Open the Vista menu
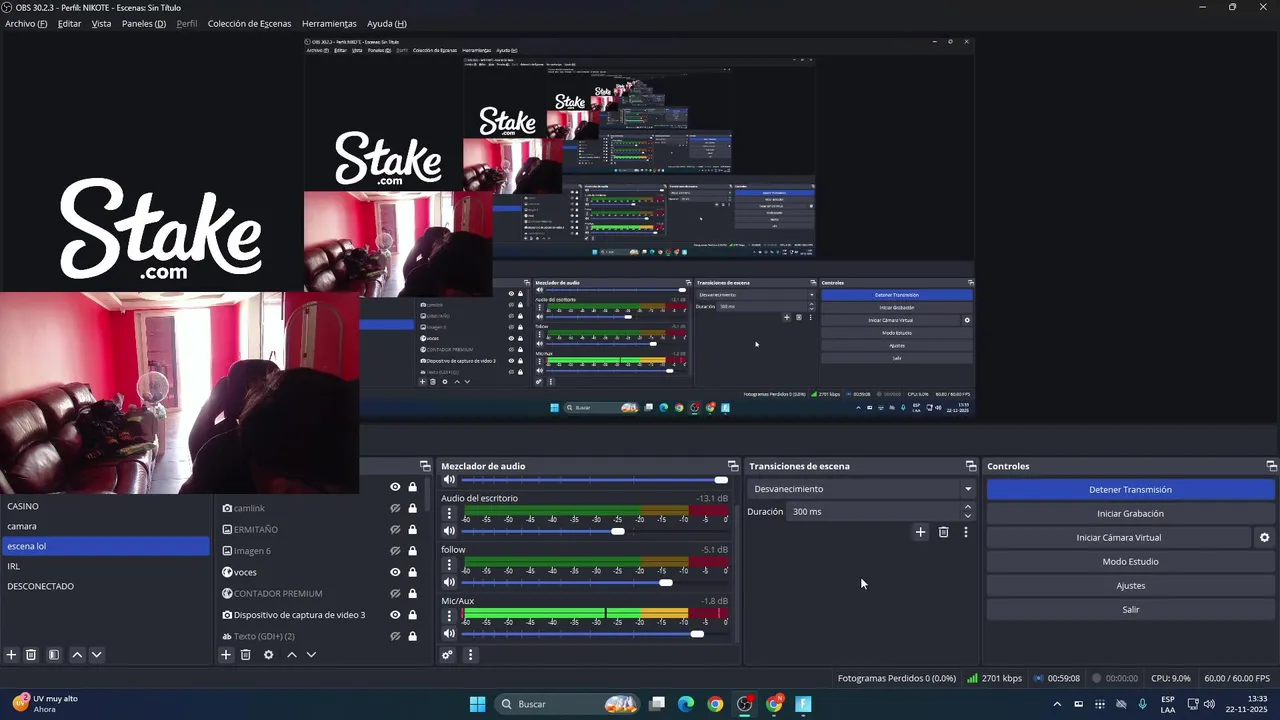This screenshot has width=1280, height=720. 101,23
